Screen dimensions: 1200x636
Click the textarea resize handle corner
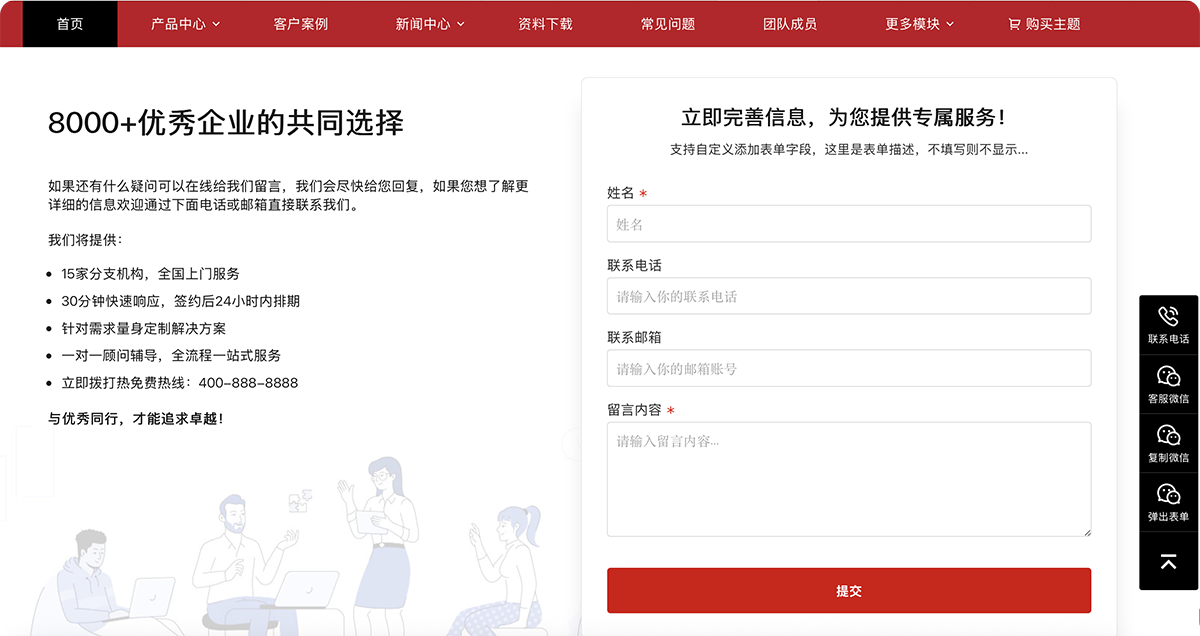[x=1086, y=531]
